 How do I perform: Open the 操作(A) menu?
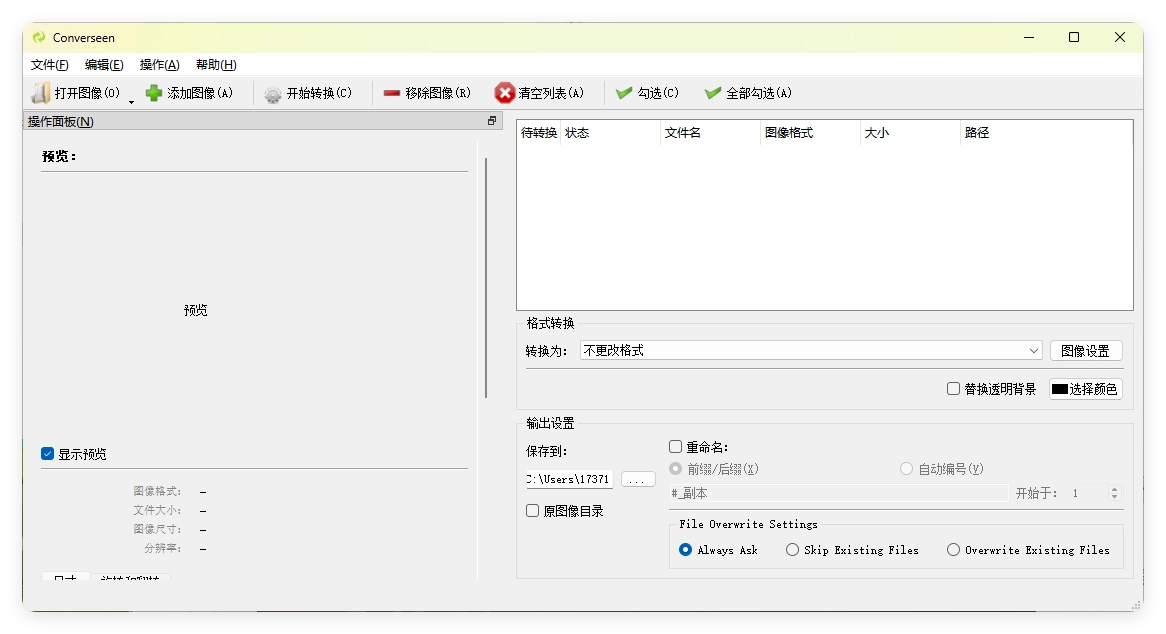(158, 64)
